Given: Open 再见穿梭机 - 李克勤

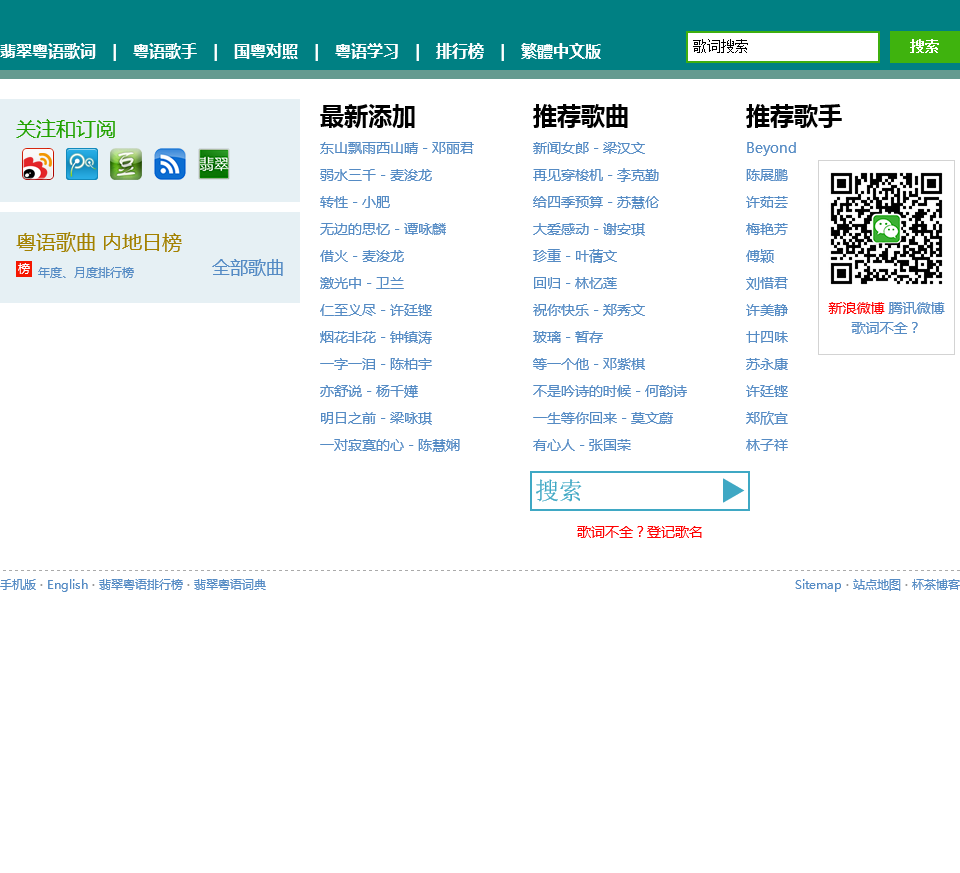Looking at the screenshot, I should click(596, 175).
